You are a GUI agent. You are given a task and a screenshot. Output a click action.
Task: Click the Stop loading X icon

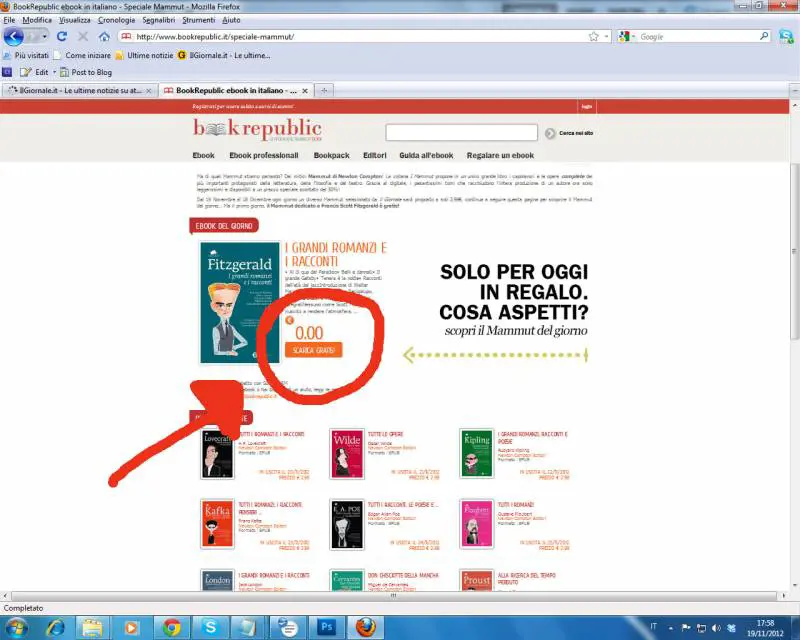(83, 37)
